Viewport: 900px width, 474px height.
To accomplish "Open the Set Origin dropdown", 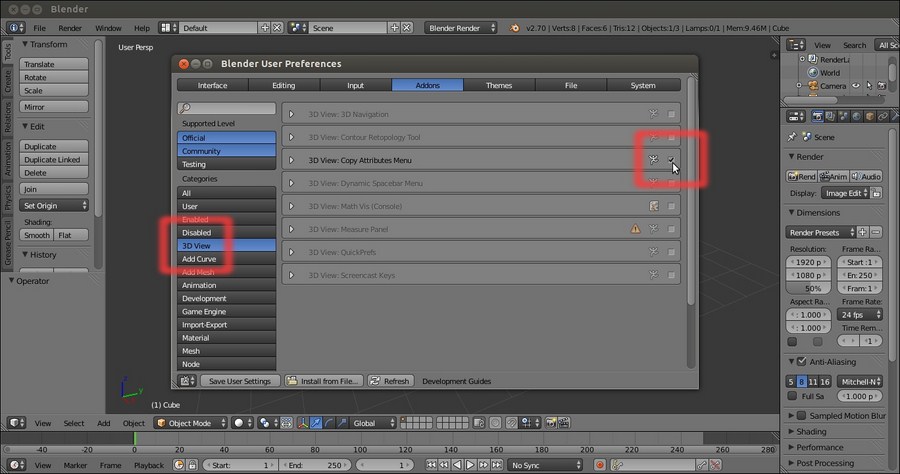I will 54,205.
